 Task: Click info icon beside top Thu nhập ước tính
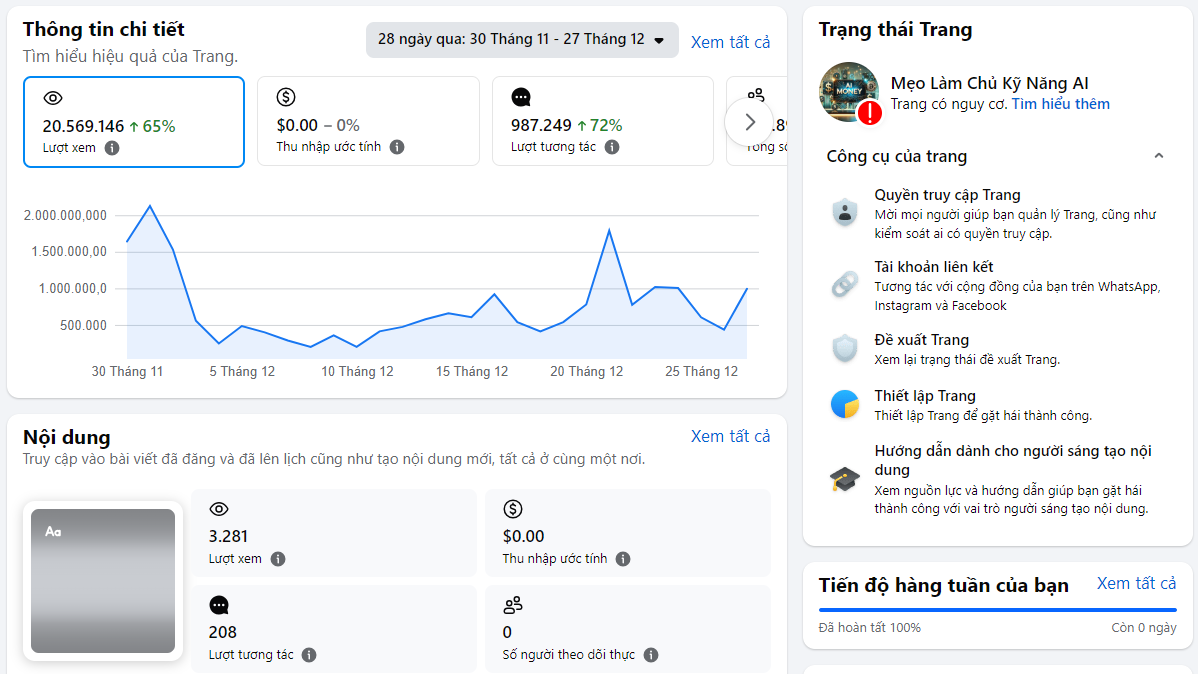[397, 147]
